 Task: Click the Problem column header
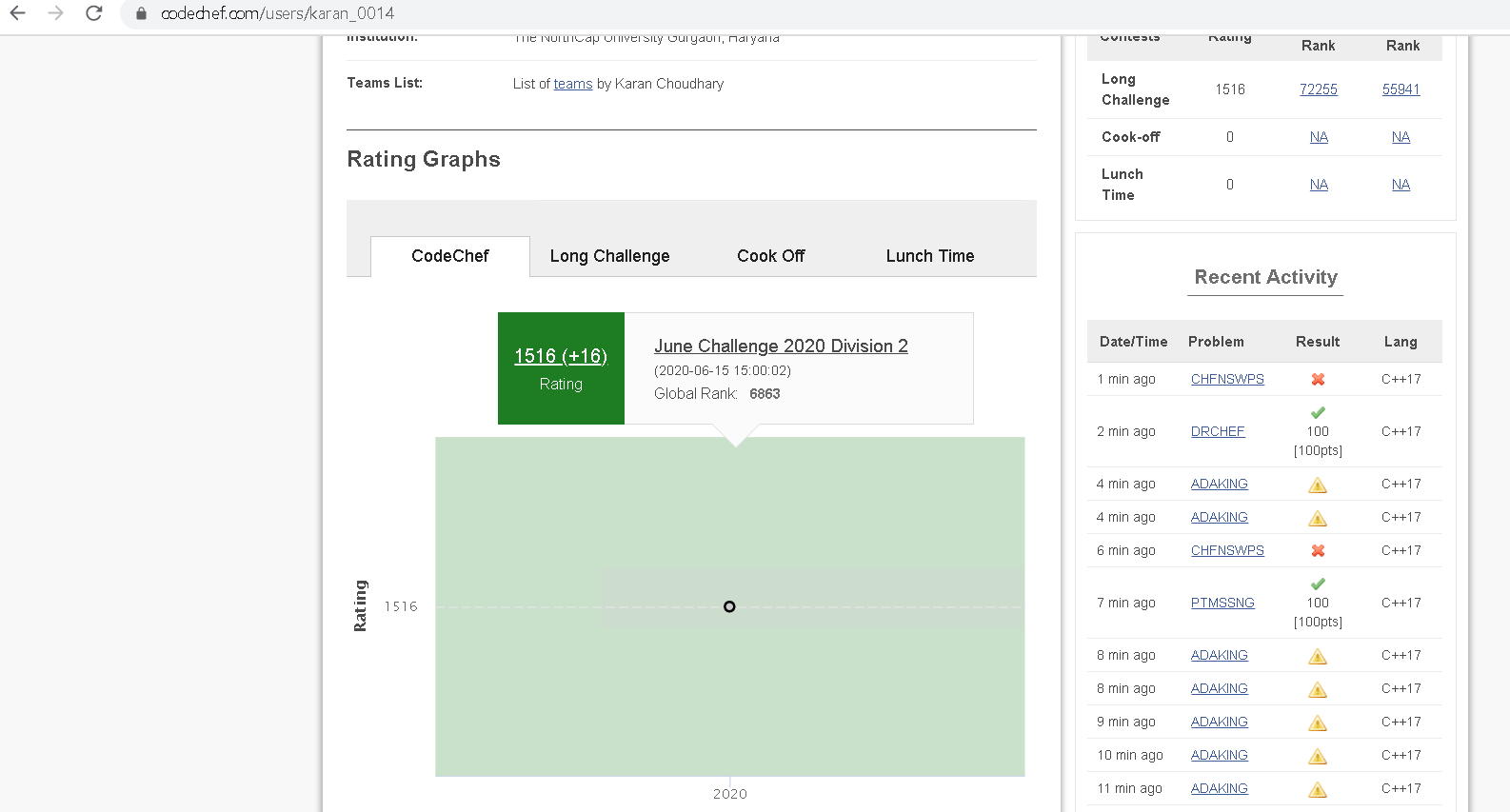point(1216,342)
